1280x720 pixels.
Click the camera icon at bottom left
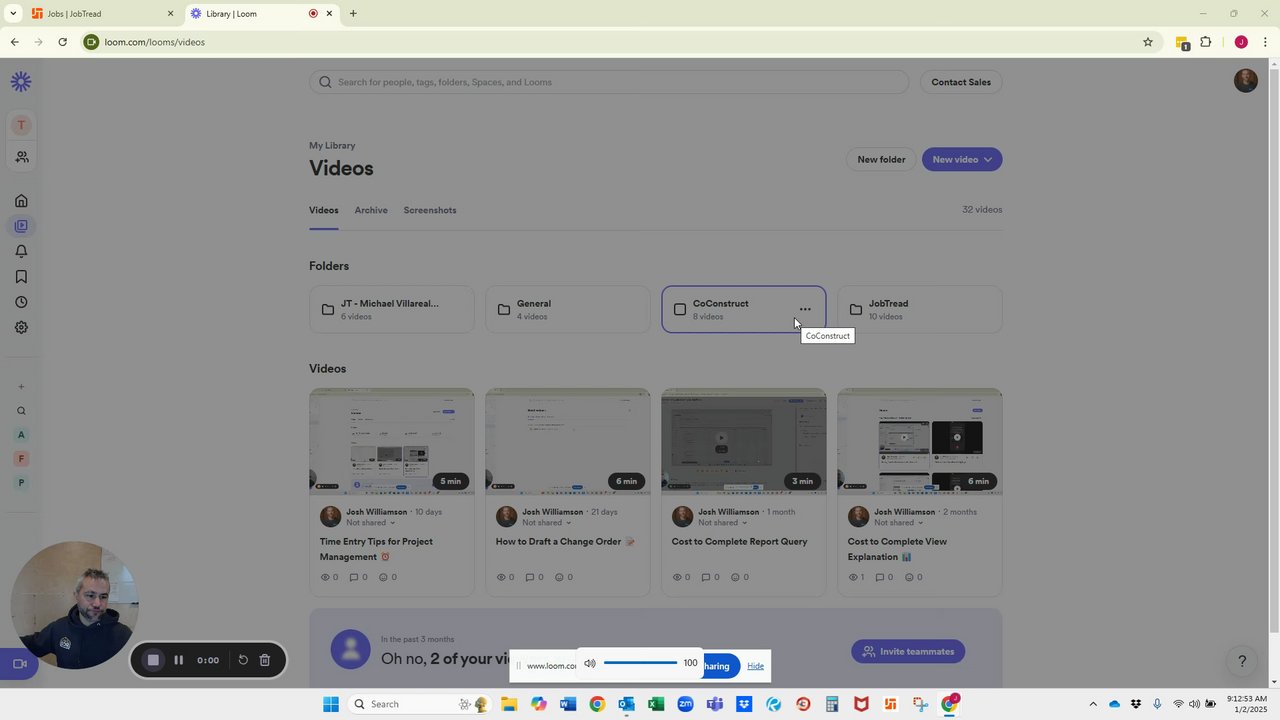click(x=18, y=664)
